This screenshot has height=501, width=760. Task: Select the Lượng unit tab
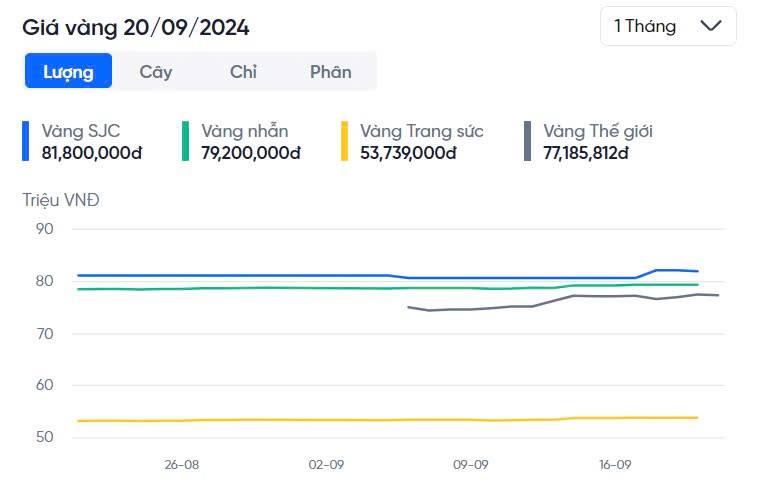click(x=68, y=71)
